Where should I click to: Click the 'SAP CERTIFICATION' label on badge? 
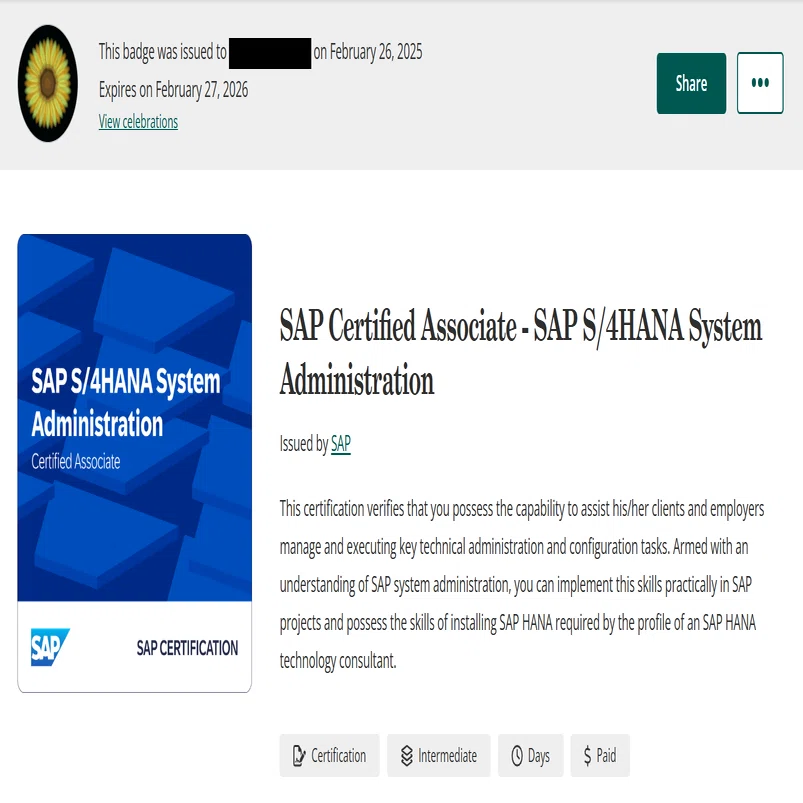[187, 648]
